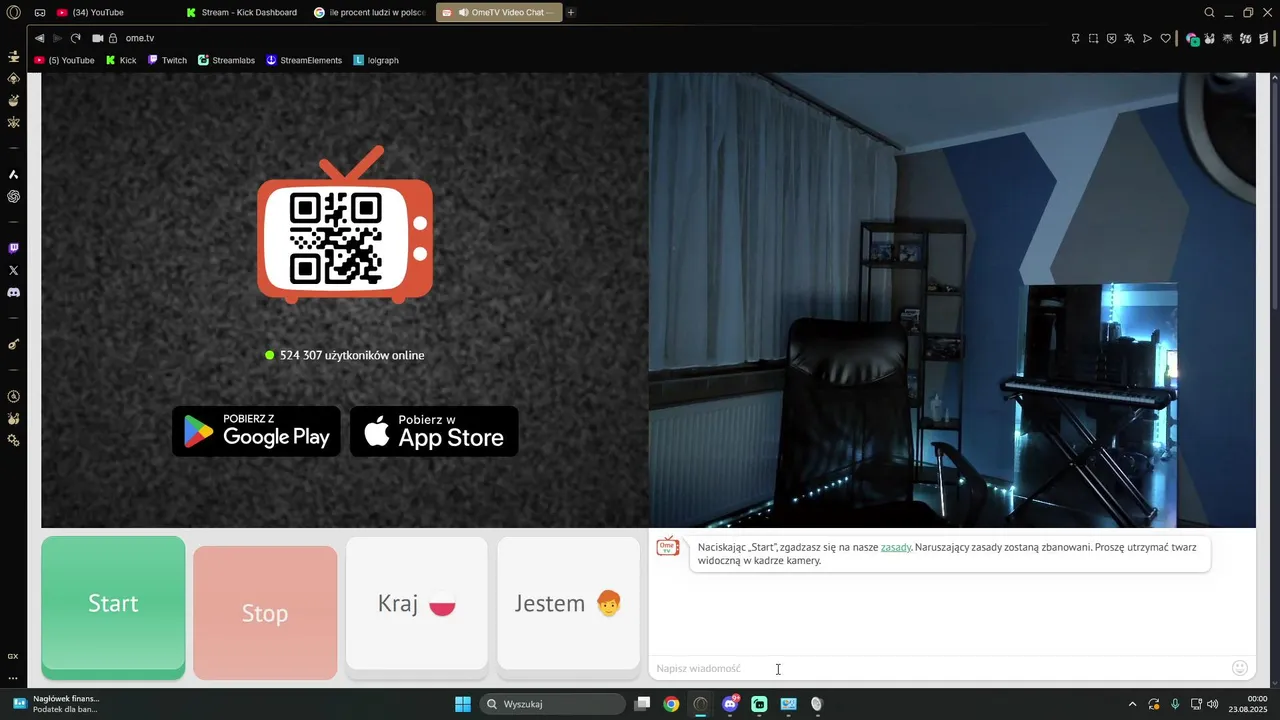
Task: Open Discord from the taskbar
Action: [730, 704]
